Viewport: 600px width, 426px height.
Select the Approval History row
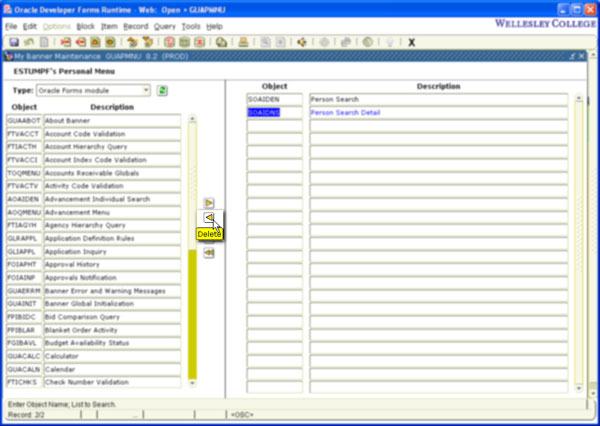[94, 264]
